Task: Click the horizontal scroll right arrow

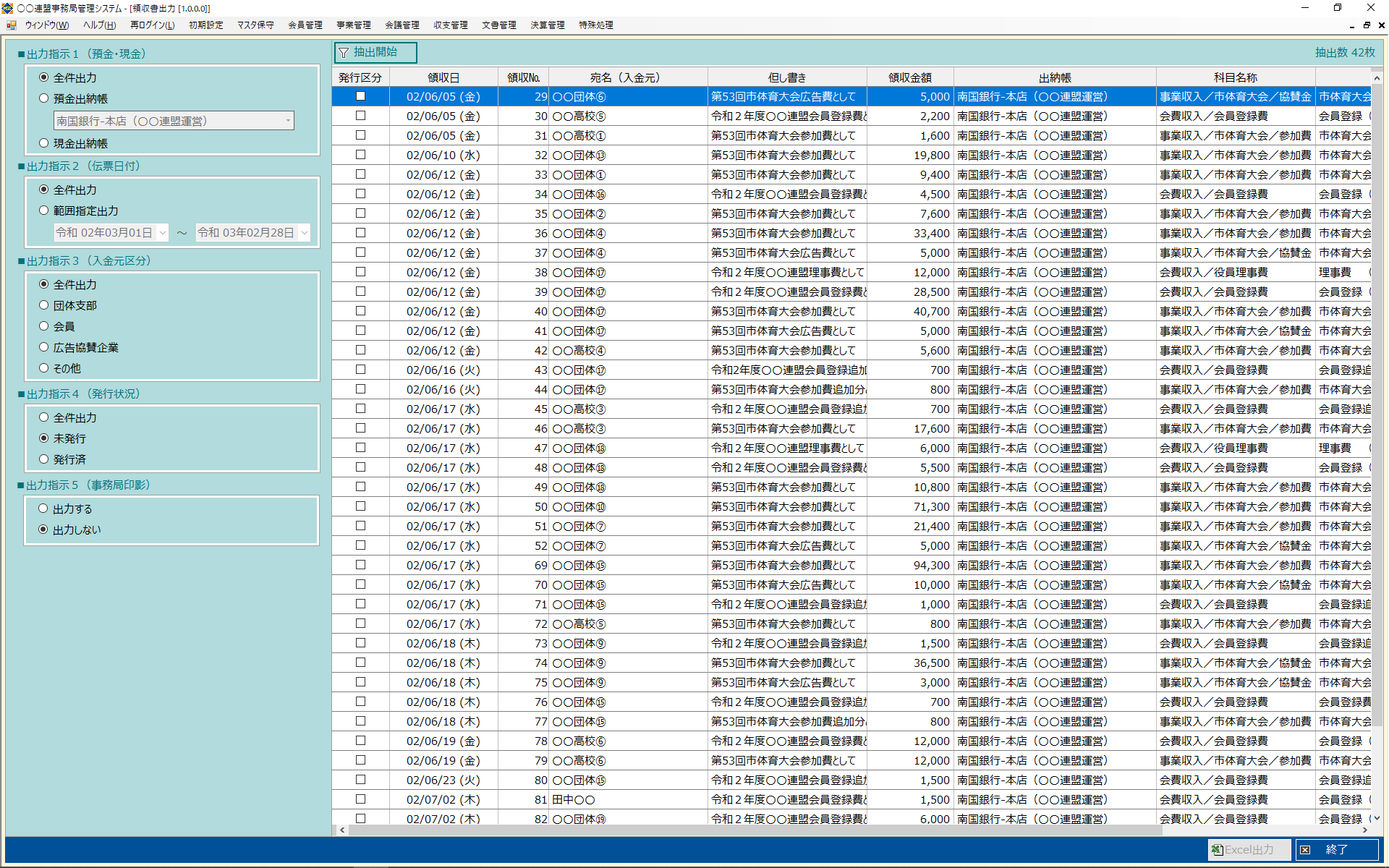Action: tap(1365, 830)
